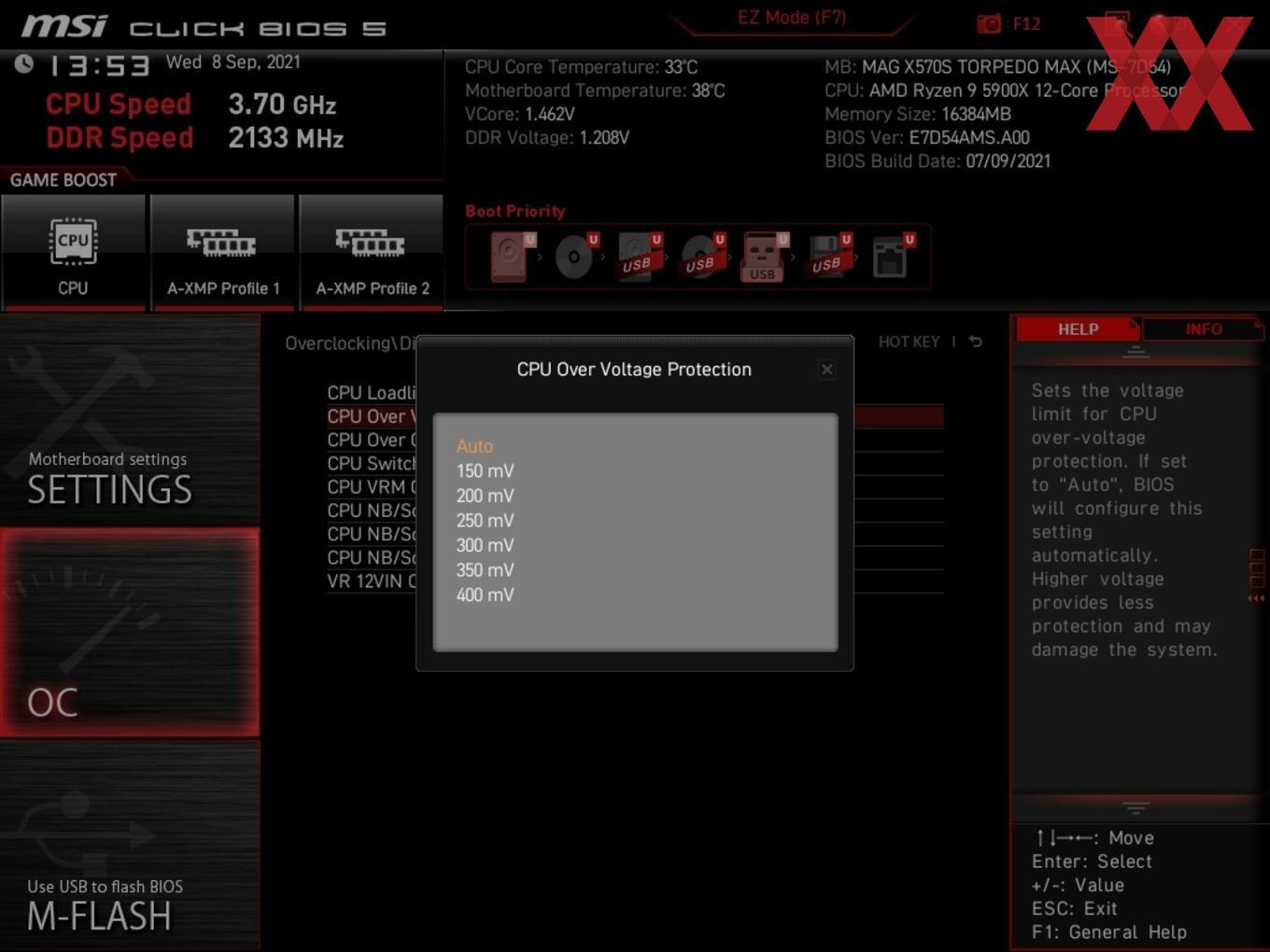Click the Boot Priority label
1270x952 pixels.
click(515, 212)
